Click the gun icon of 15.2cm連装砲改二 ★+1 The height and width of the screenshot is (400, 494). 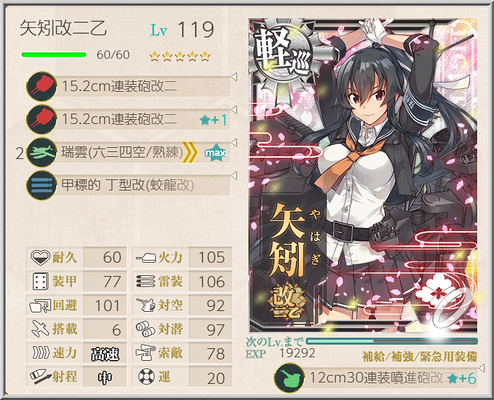coord(41,119)
